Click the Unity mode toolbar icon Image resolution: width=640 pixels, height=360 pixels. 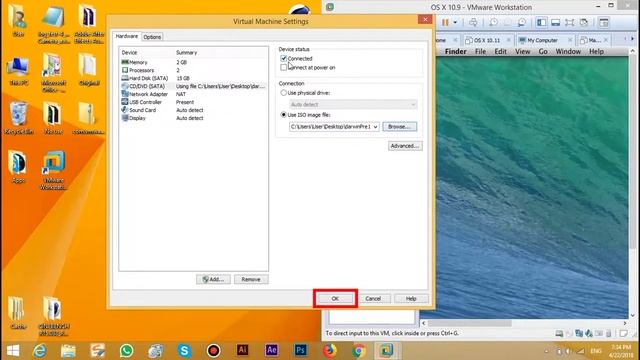pyautogui.click(x=584, y=22)
